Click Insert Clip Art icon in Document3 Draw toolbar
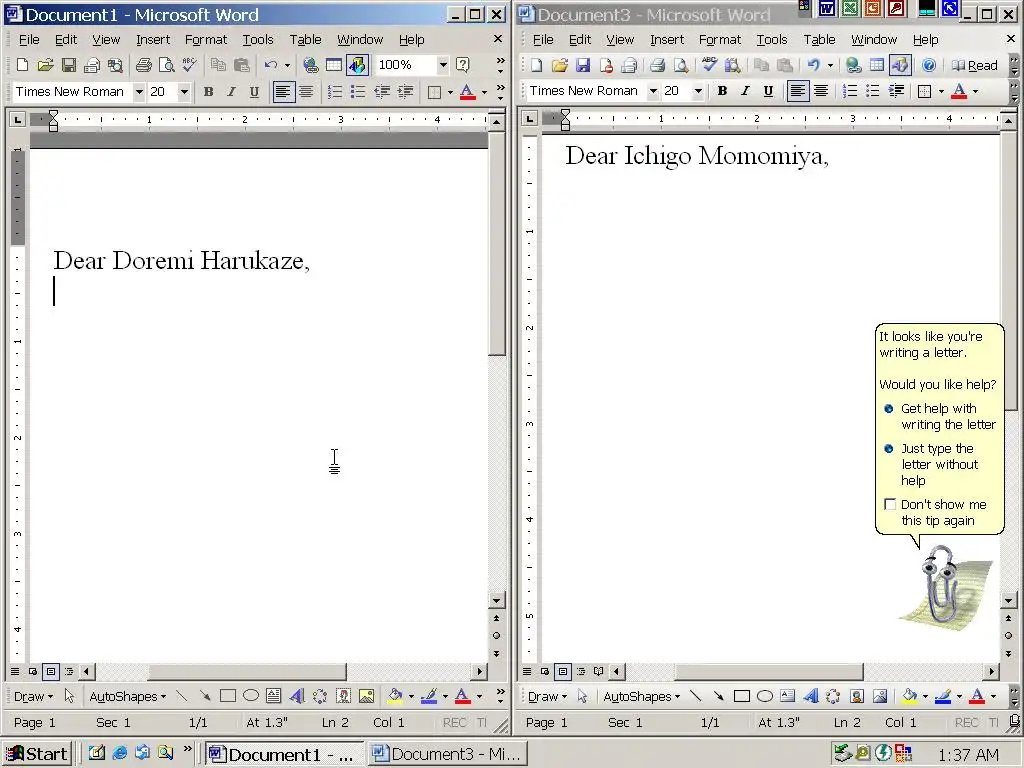The image size is (1024, 768). coord(857,696)
